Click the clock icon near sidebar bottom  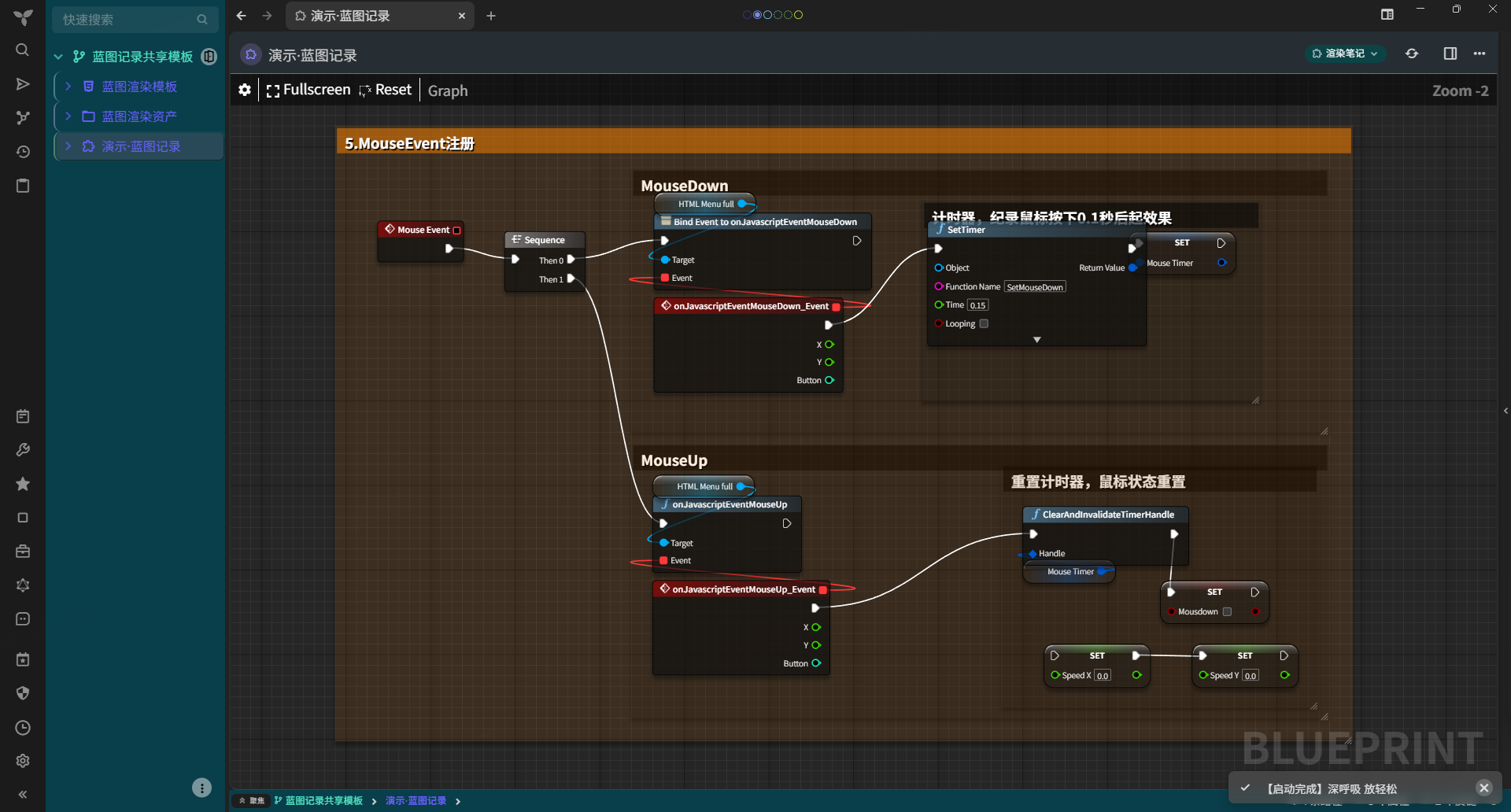(23, 728)
